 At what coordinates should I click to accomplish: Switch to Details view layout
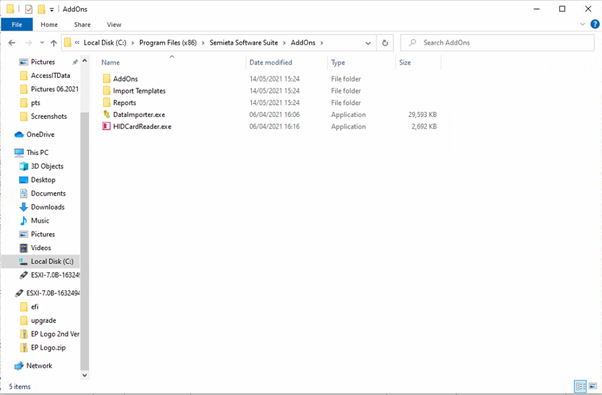(580, 386)
